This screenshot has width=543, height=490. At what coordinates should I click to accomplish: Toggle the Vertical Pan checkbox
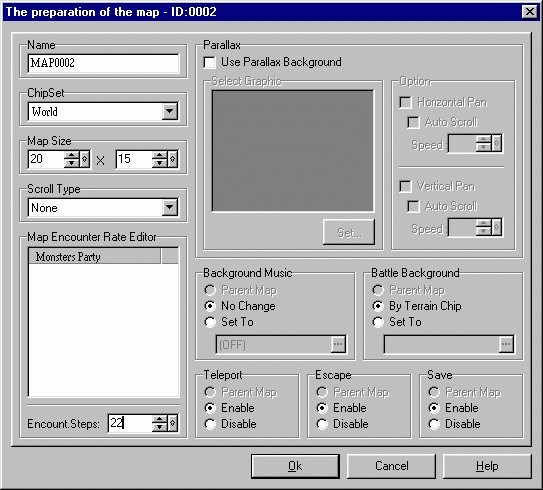click(405, 186)
